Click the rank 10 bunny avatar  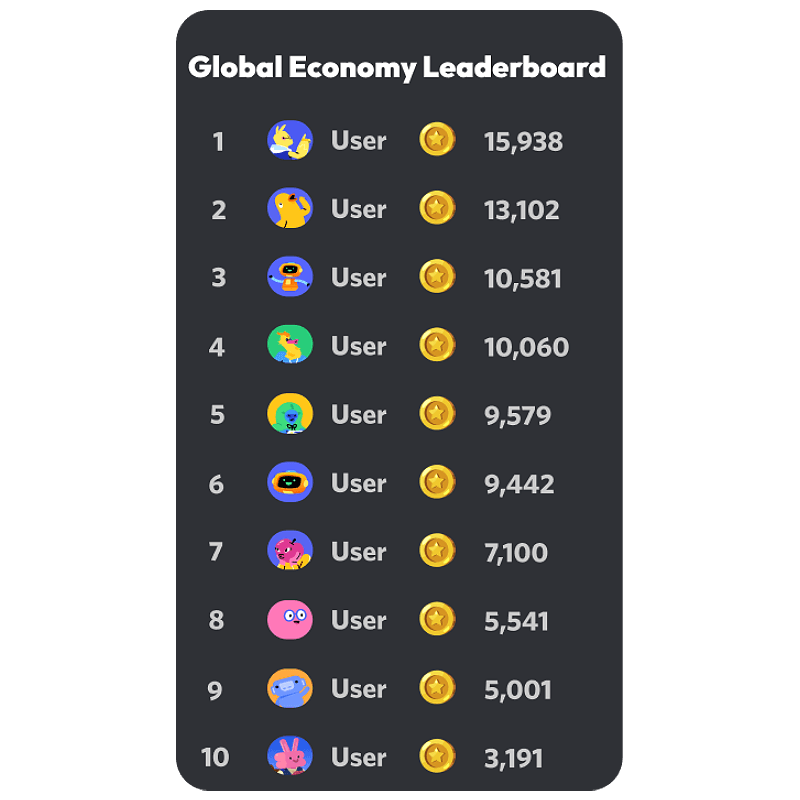coord(290,757)
